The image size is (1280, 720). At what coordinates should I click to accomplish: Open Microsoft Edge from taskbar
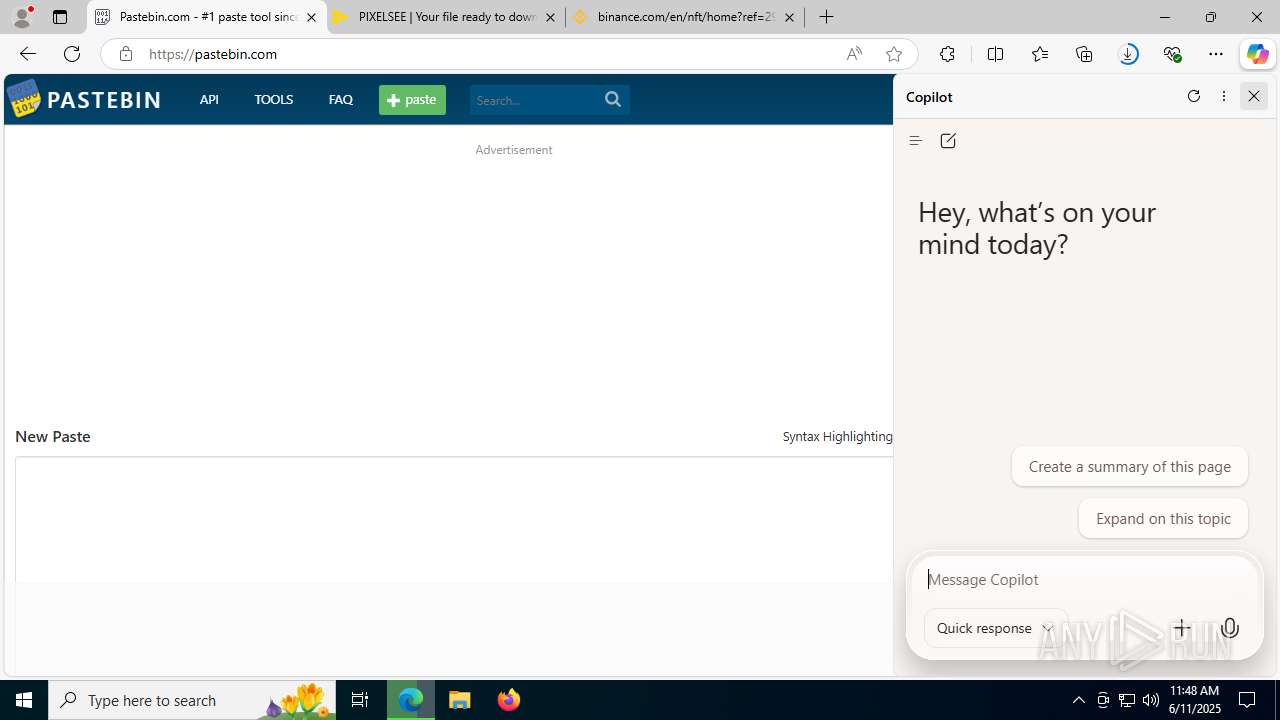tap(411, 700)
